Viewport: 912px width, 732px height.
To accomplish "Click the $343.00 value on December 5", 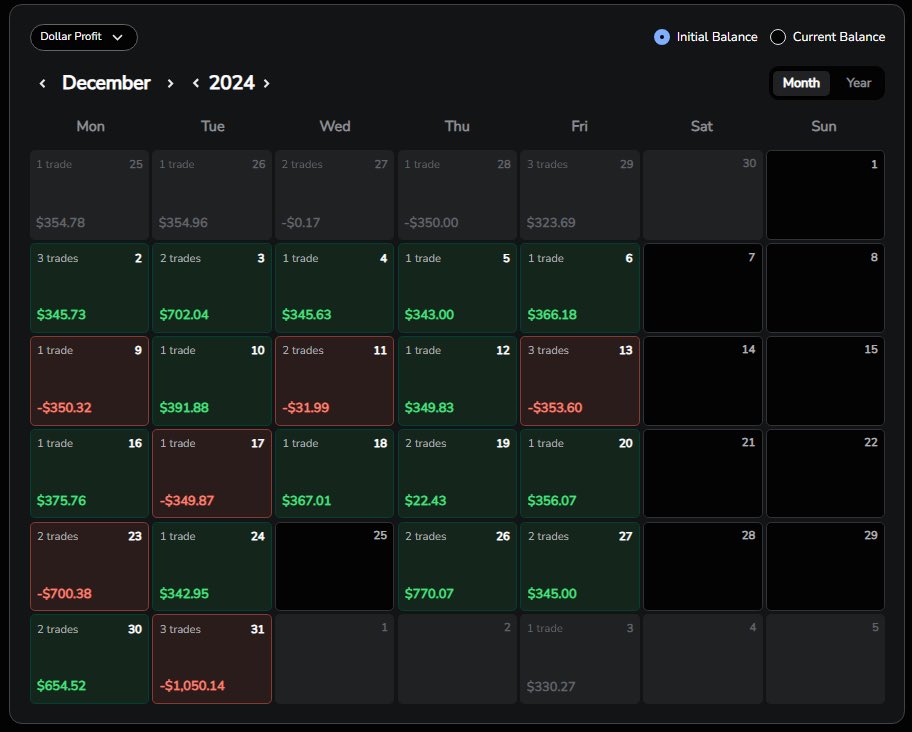I will tap(429, 315).
